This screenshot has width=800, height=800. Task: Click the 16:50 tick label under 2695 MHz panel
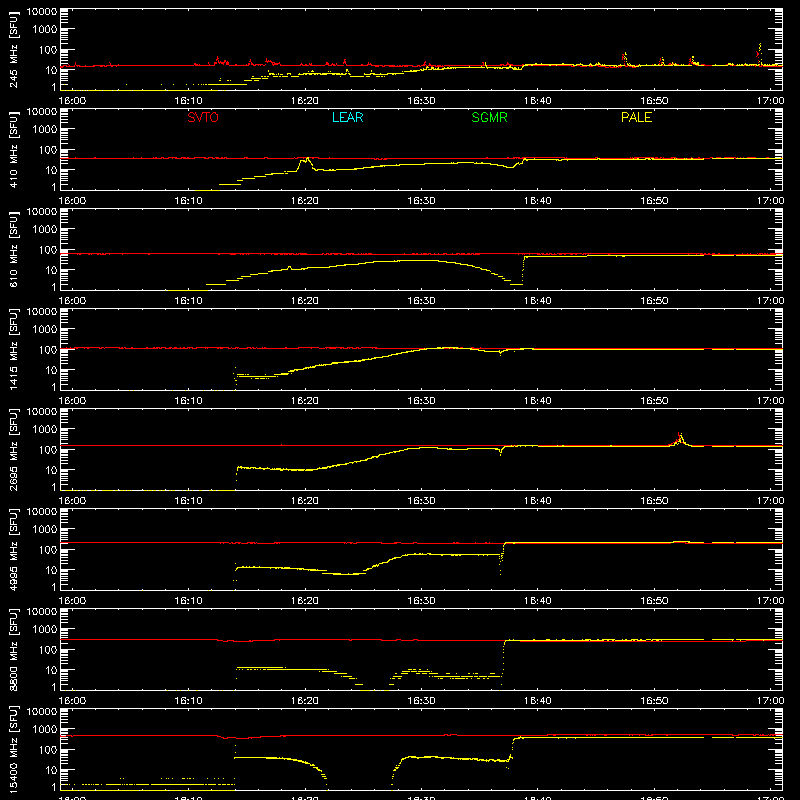click(x=654, y=501)
